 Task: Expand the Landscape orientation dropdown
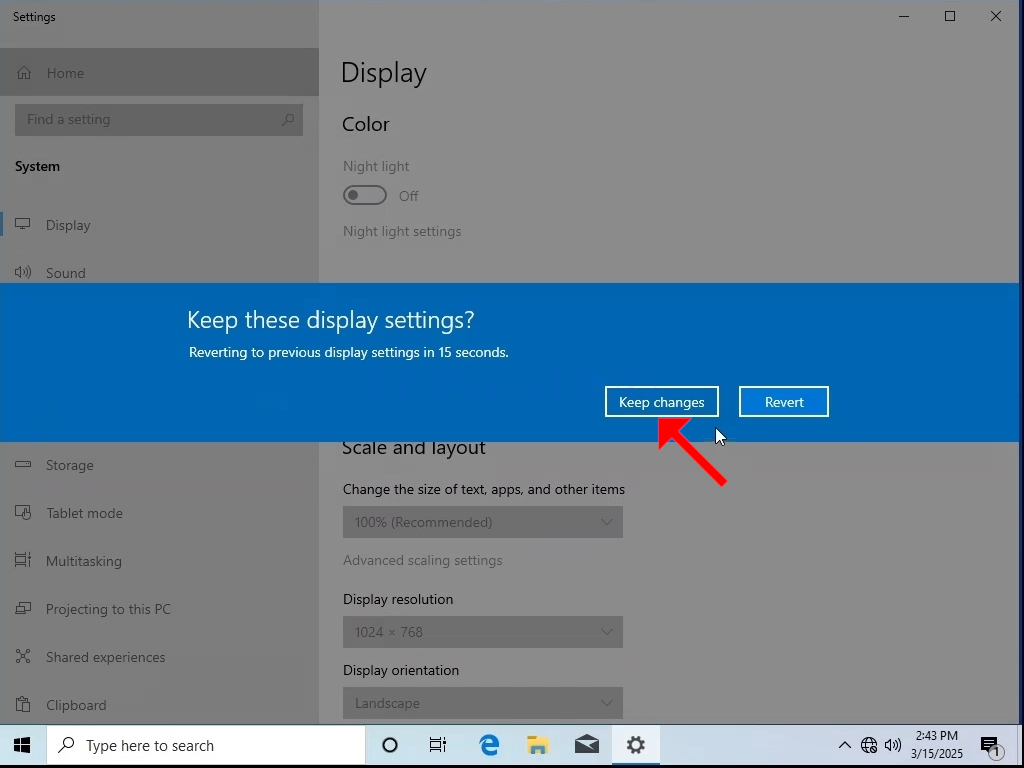click(483, 703)
